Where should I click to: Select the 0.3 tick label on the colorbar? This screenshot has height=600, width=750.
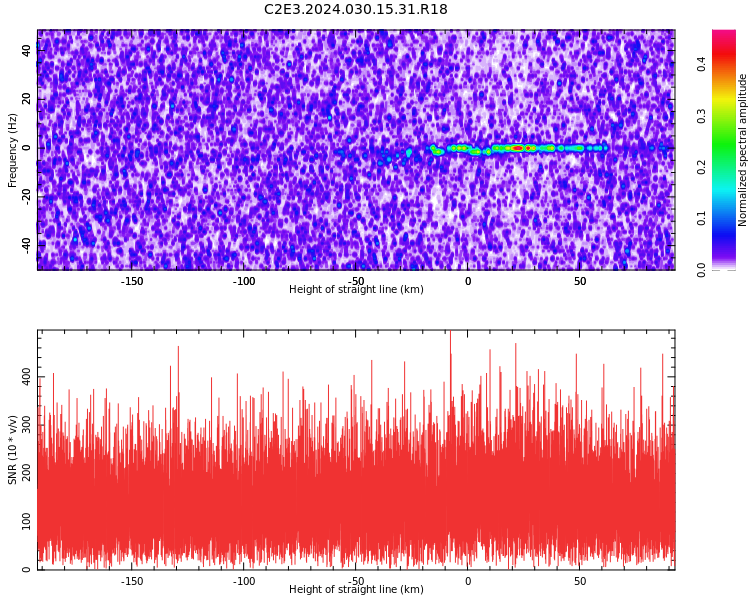pyautogui.click(x=701, y=115)
